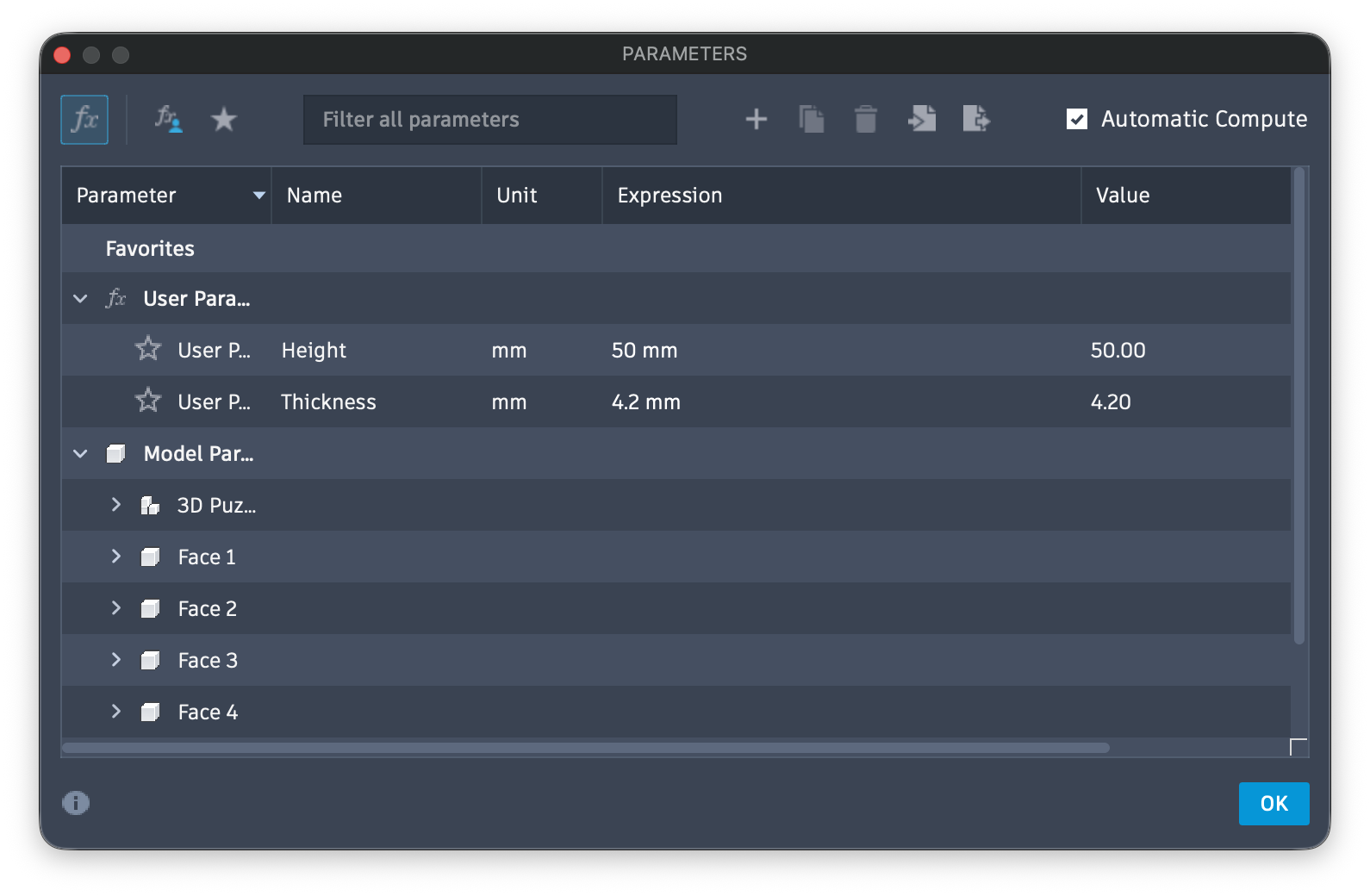The height and width of the screenshot is (896, 1370).
Task: Click the export parameters icon
Action: tap(976, 119)
